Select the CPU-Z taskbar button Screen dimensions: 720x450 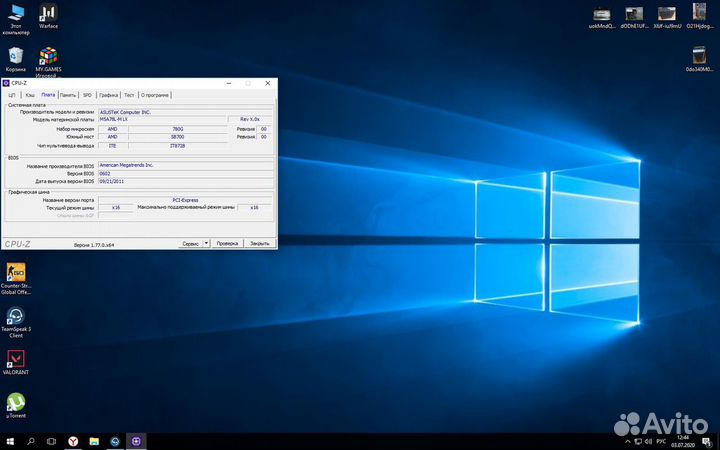[136, 441]
